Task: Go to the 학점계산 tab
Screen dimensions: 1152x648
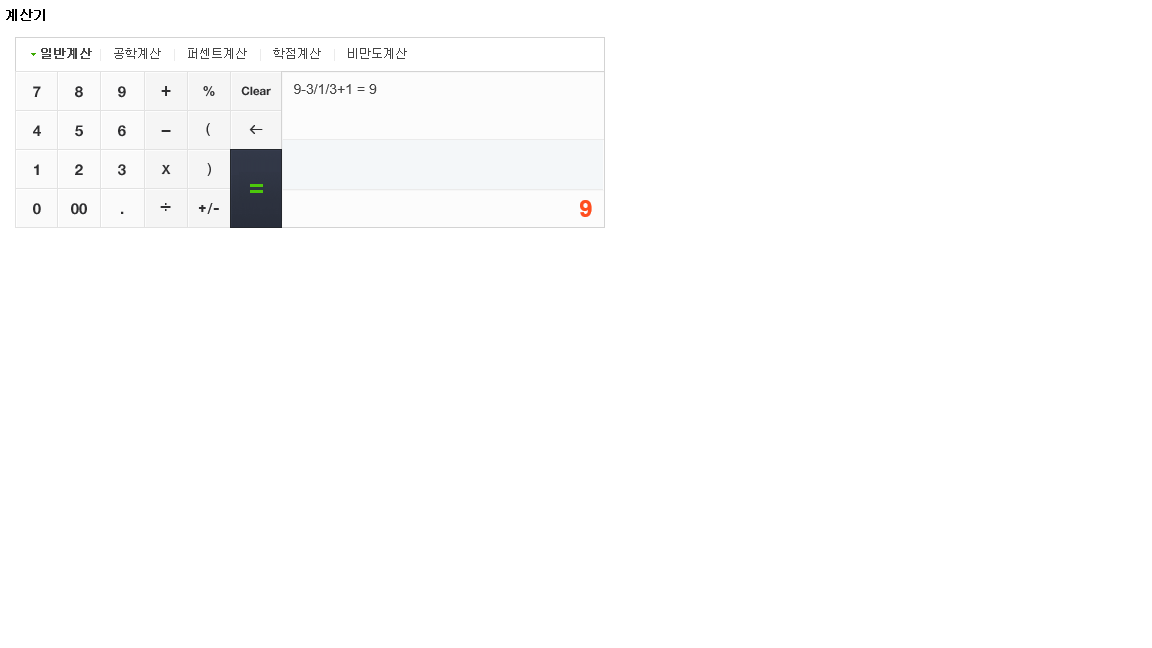Action: (297, 54)
